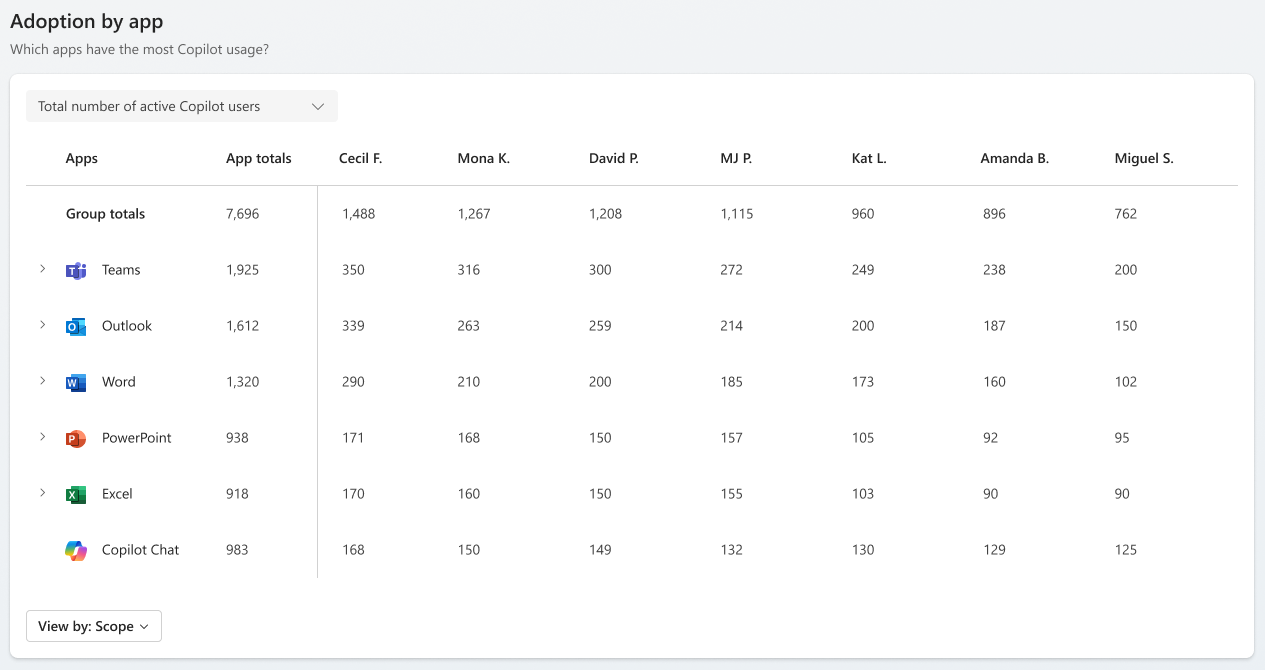Click the Copilot Chat icon
This screenshot has width=1265, height=670.
(76, 550)
